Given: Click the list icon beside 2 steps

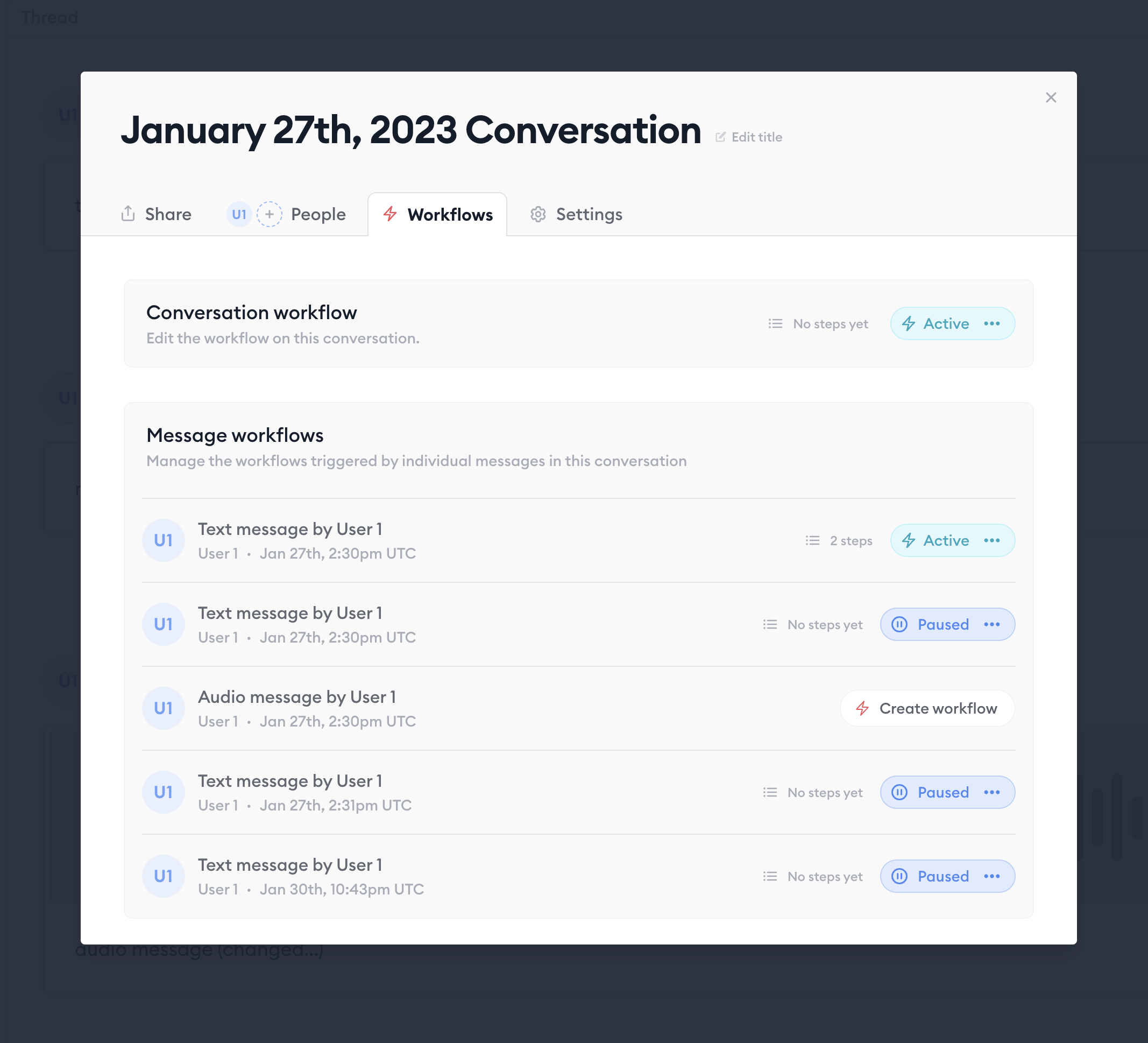Looking at the screenshot, I should [x=813, y=540].
